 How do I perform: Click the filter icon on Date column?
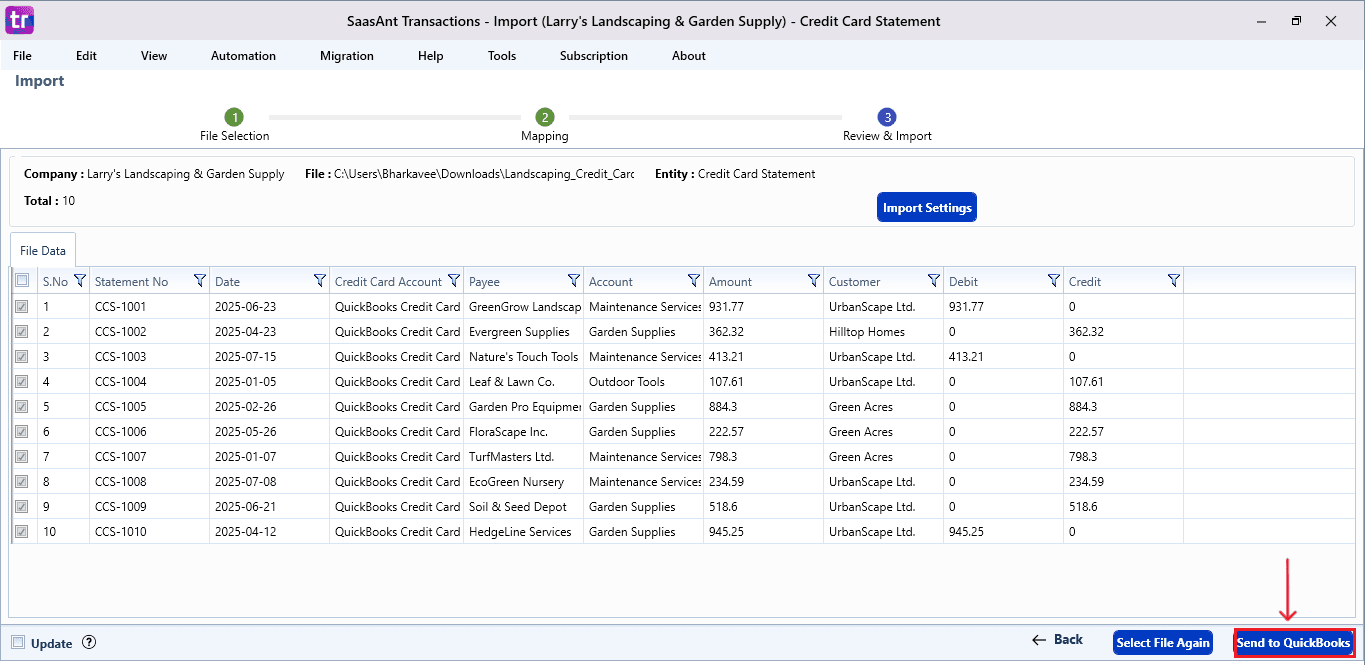coord(320,281)
